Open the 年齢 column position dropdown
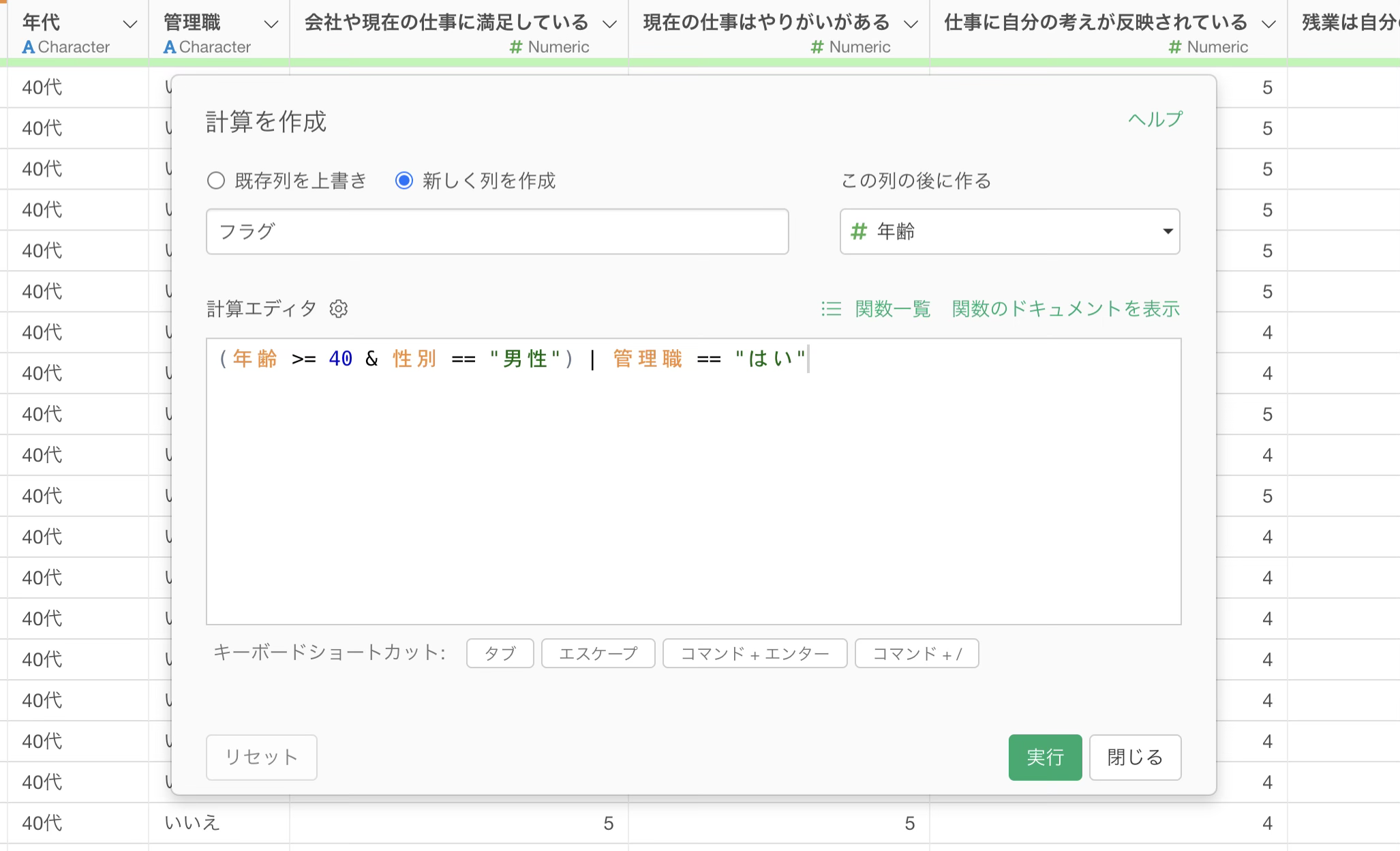 click(1009, 232)
